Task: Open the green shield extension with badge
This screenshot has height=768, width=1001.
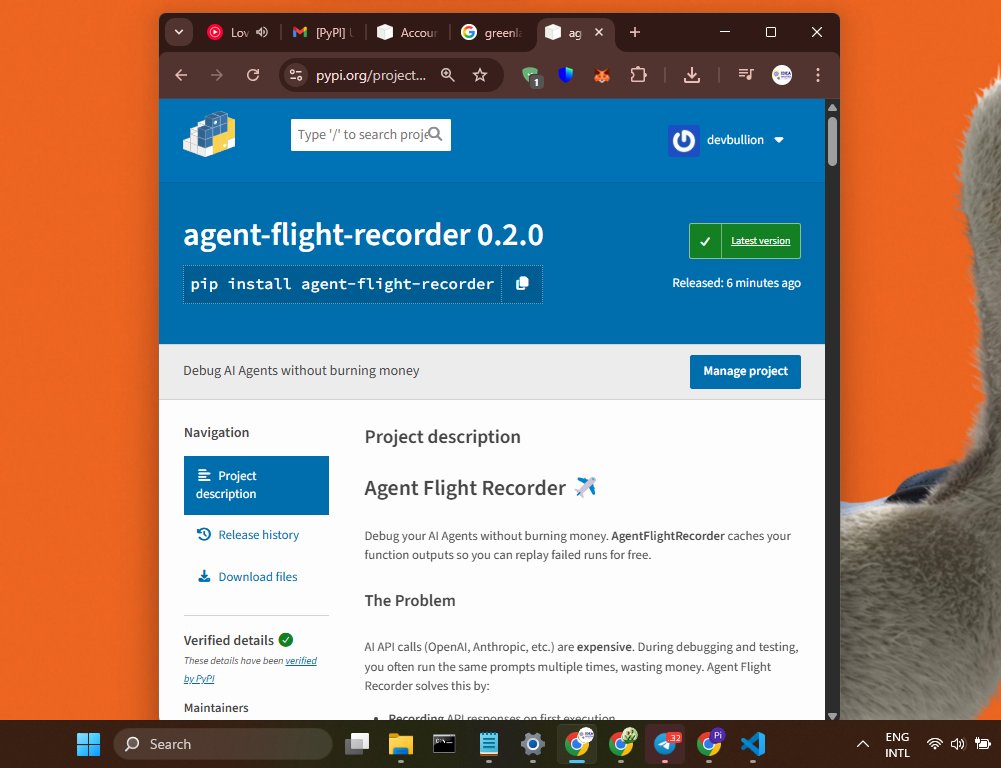Action: pos(531,77)
